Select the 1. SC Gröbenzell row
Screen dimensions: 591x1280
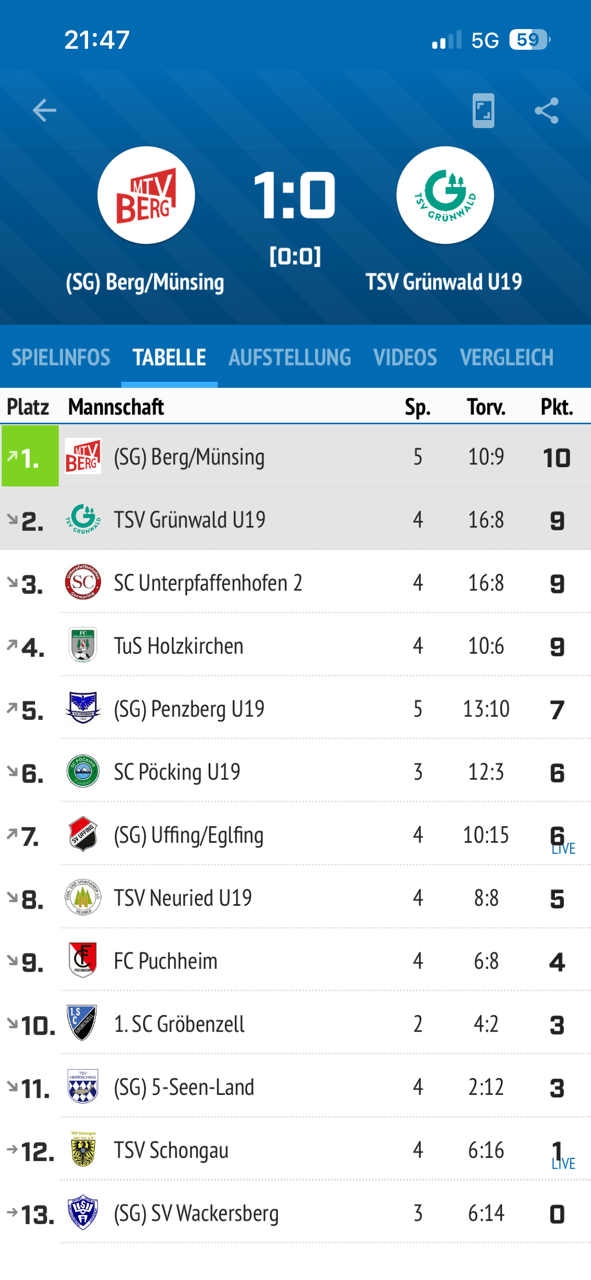pos(295,1023)
